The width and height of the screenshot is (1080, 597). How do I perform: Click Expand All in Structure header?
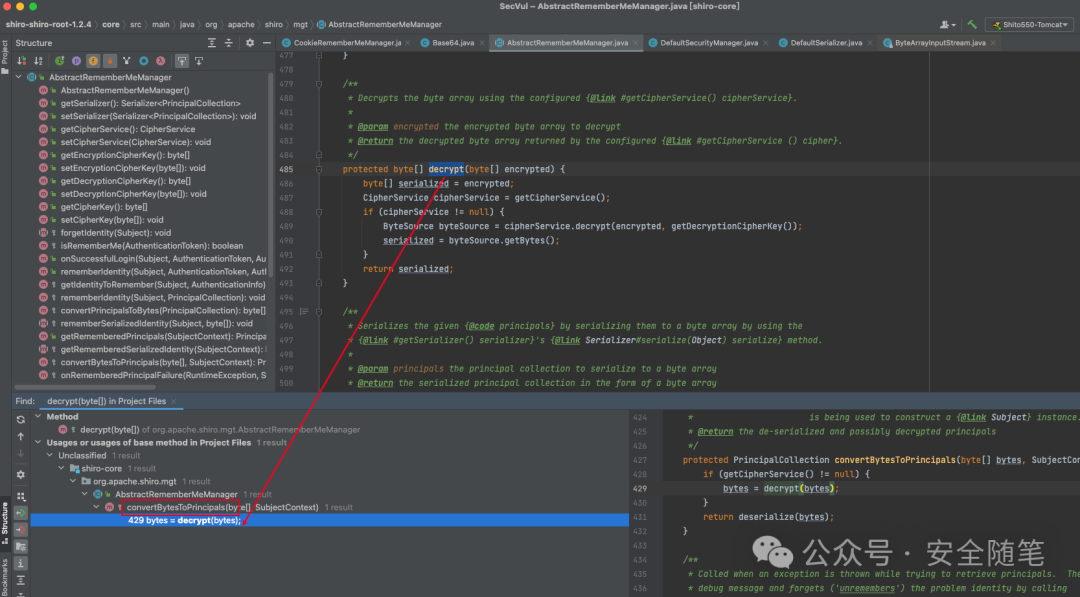(x=211, y=43)
